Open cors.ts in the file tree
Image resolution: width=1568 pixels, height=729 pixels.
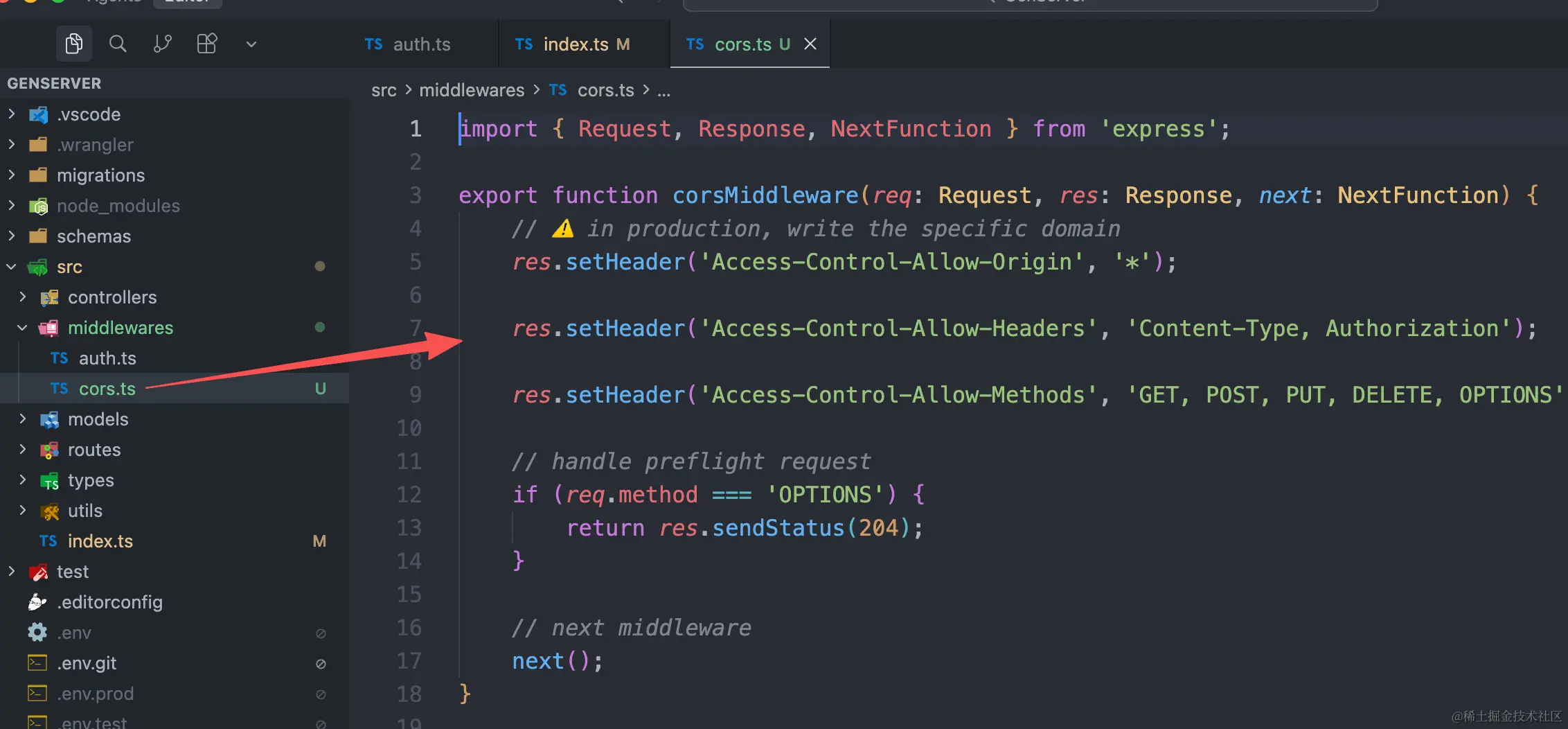click(x=107, y=389)
